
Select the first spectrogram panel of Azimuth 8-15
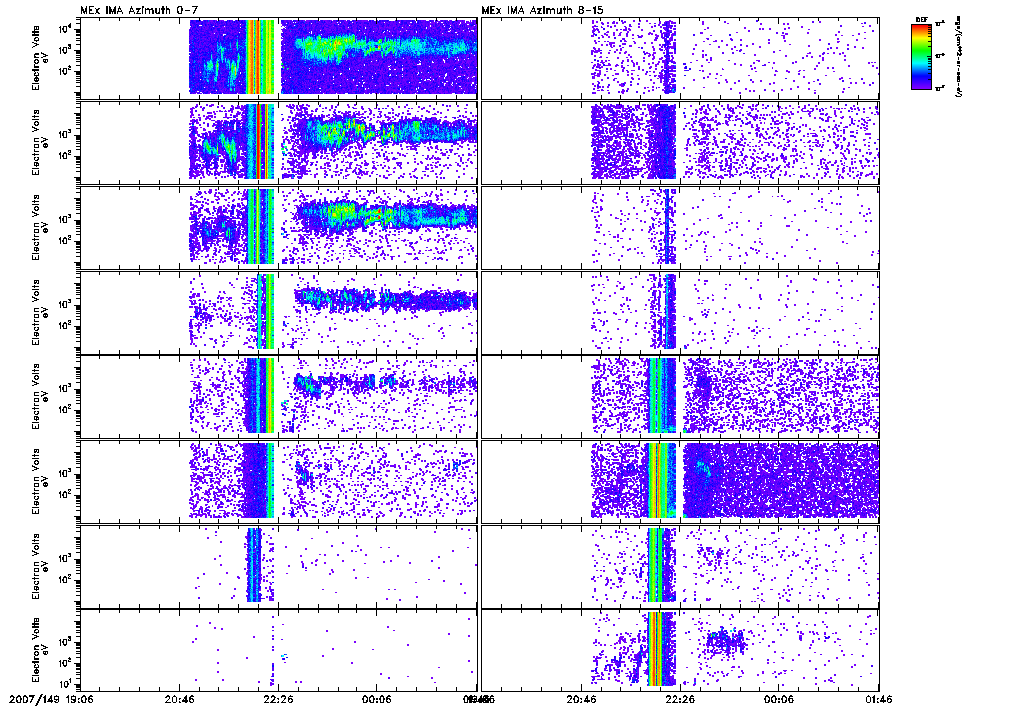680,58
